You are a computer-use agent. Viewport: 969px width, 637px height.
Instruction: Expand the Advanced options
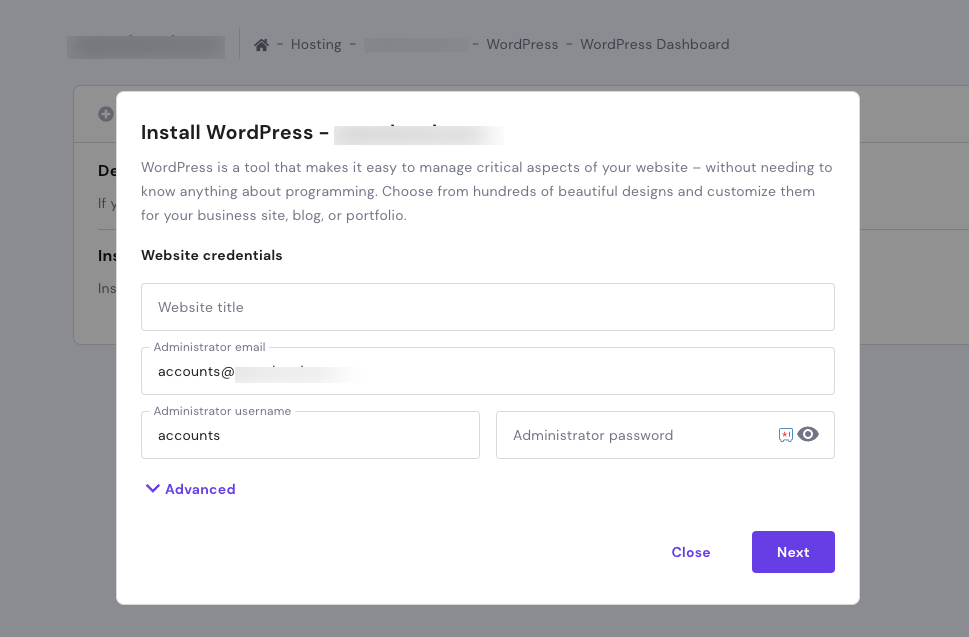tap(190, 489)
